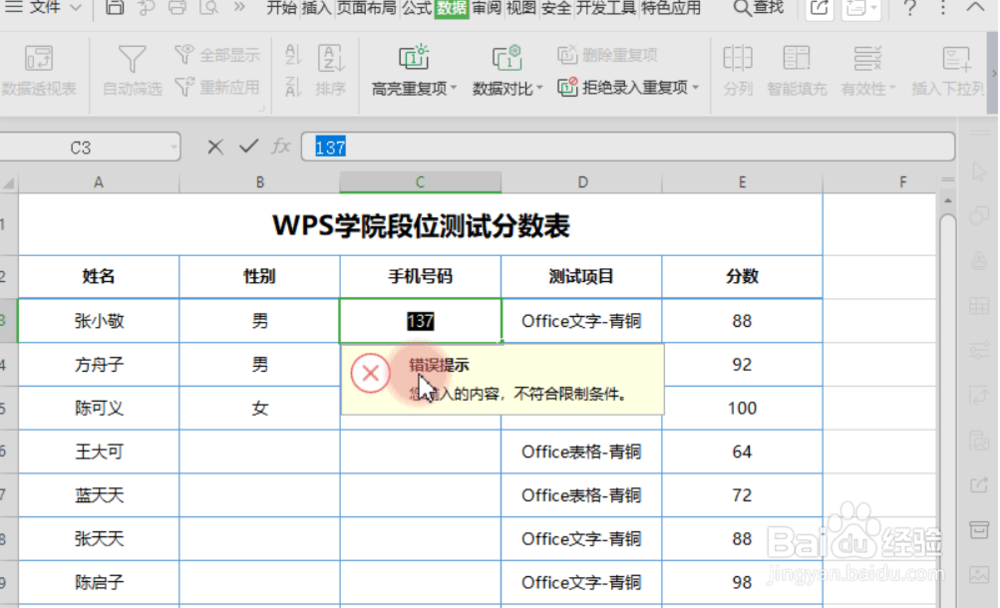The height and width of the screenshot is (608, 1000).
Task: Click the share icon in the title bar
Action: [x=820, y=8]
